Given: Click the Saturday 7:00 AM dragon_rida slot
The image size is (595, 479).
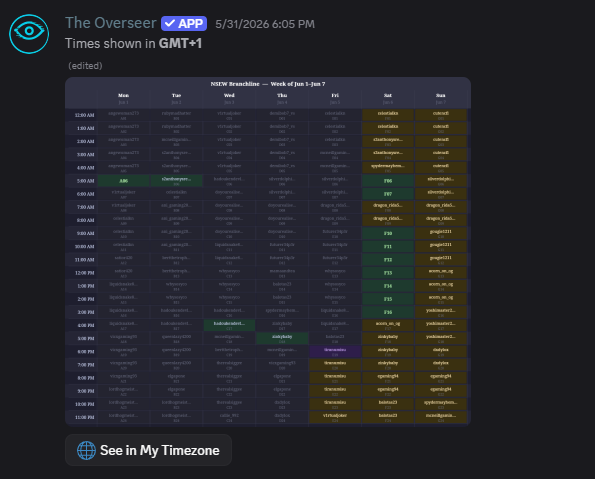Looking at the screenshot, I should click(388, 207).
